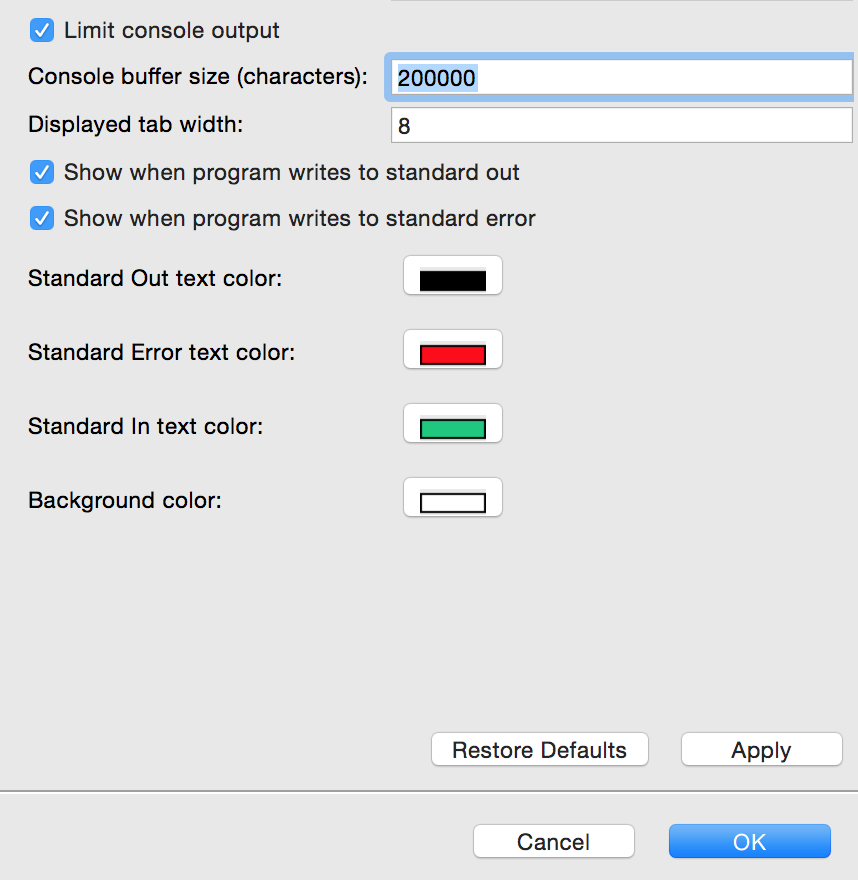Click into the Console buffer size field
The height and width of the screenshot is (880, 858).
(x=621, y=77)
